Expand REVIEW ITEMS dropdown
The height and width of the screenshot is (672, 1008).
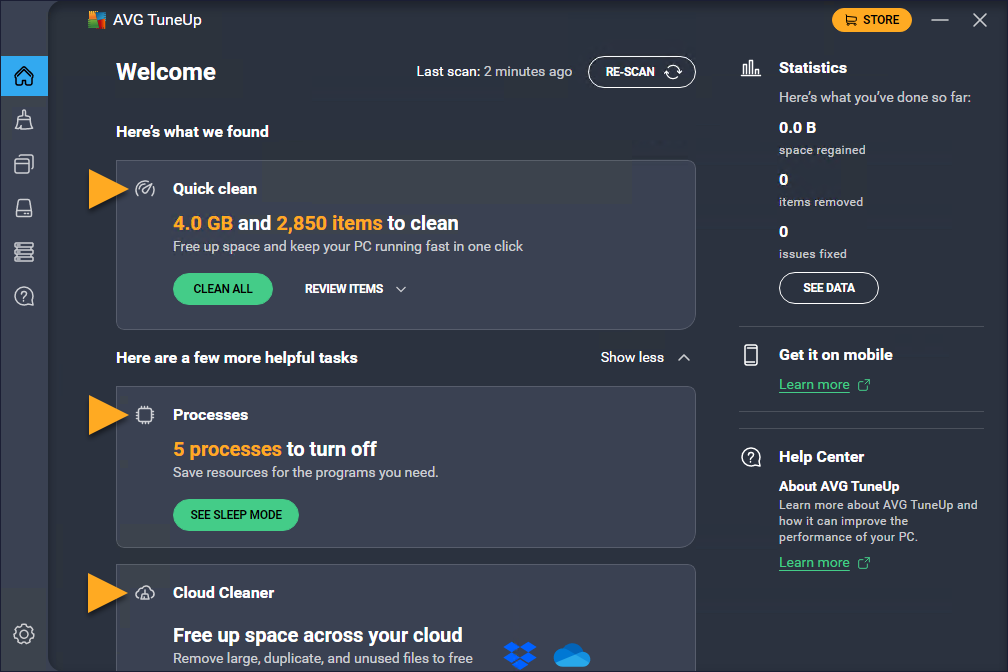(356, 289)
